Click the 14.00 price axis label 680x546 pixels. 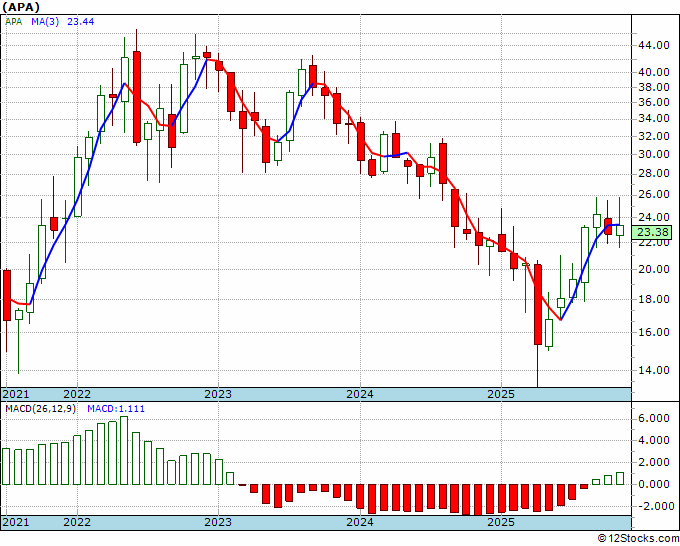653,370
